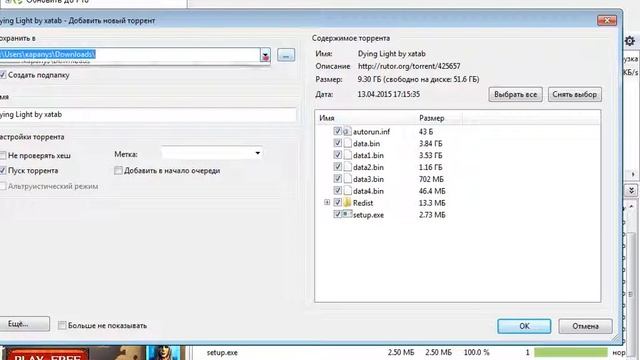Click the torrent name field 'Dying Light by xatab'
This screenshot has width=640, height=360.
147,115
